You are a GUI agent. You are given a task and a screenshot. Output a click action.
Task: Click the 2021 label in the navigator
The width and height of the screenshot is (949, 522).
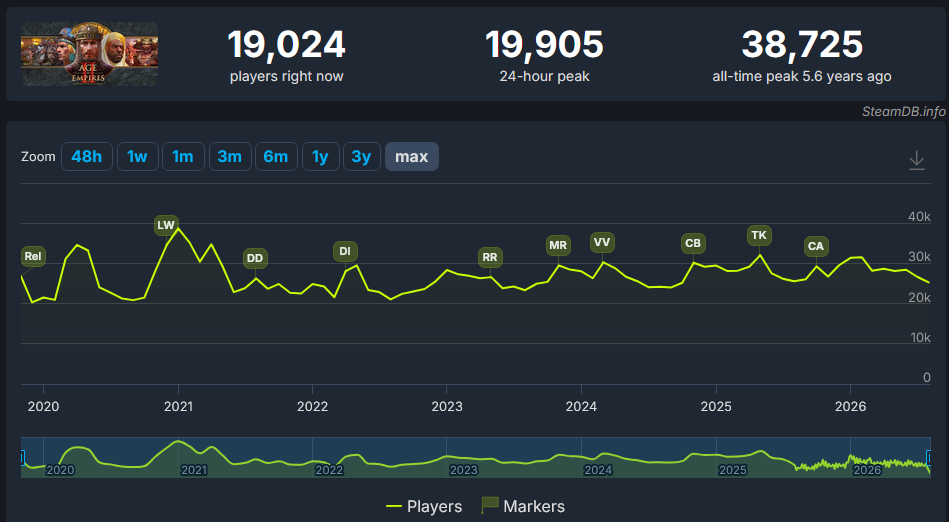click(x=194, y=470)
